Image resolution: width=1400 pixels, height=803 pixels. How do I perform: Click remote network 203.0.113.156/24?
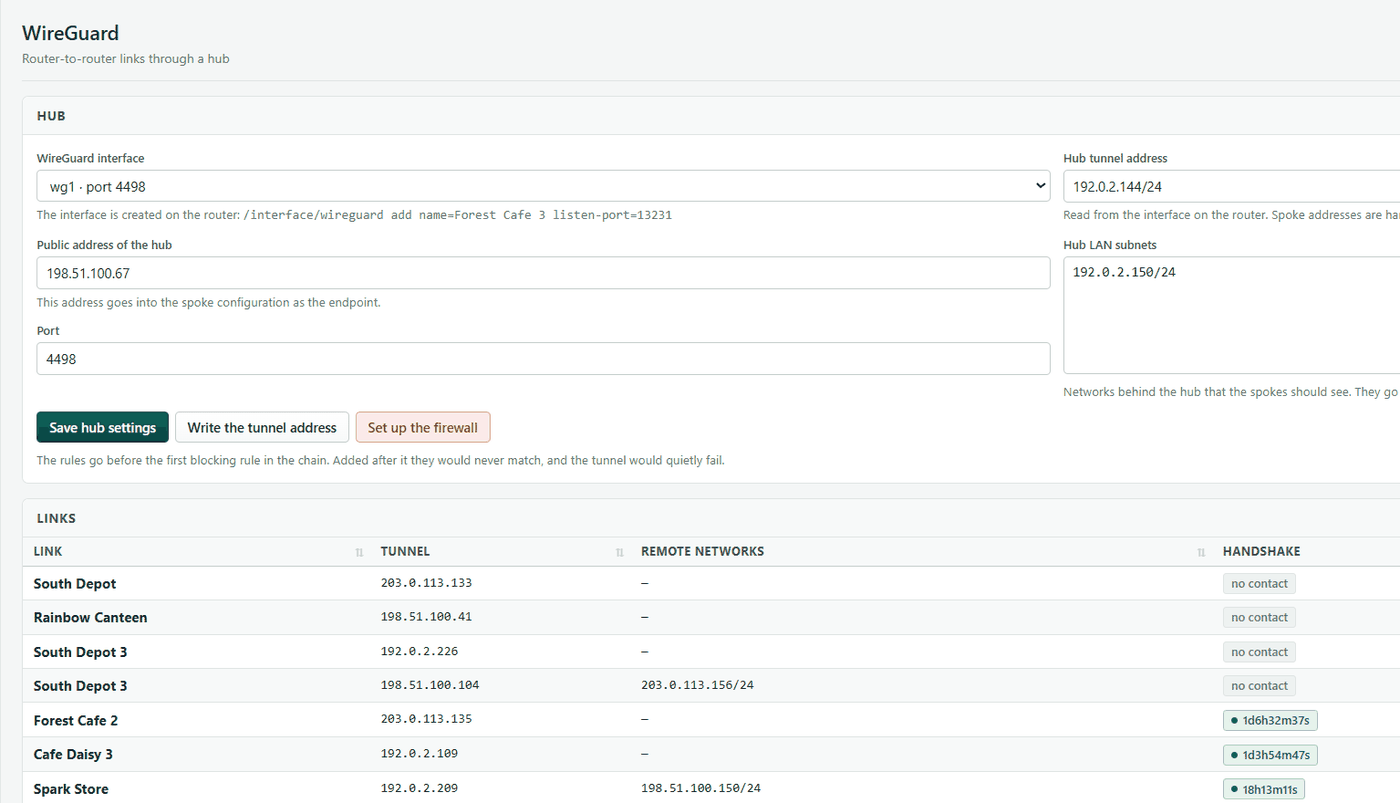697,685
